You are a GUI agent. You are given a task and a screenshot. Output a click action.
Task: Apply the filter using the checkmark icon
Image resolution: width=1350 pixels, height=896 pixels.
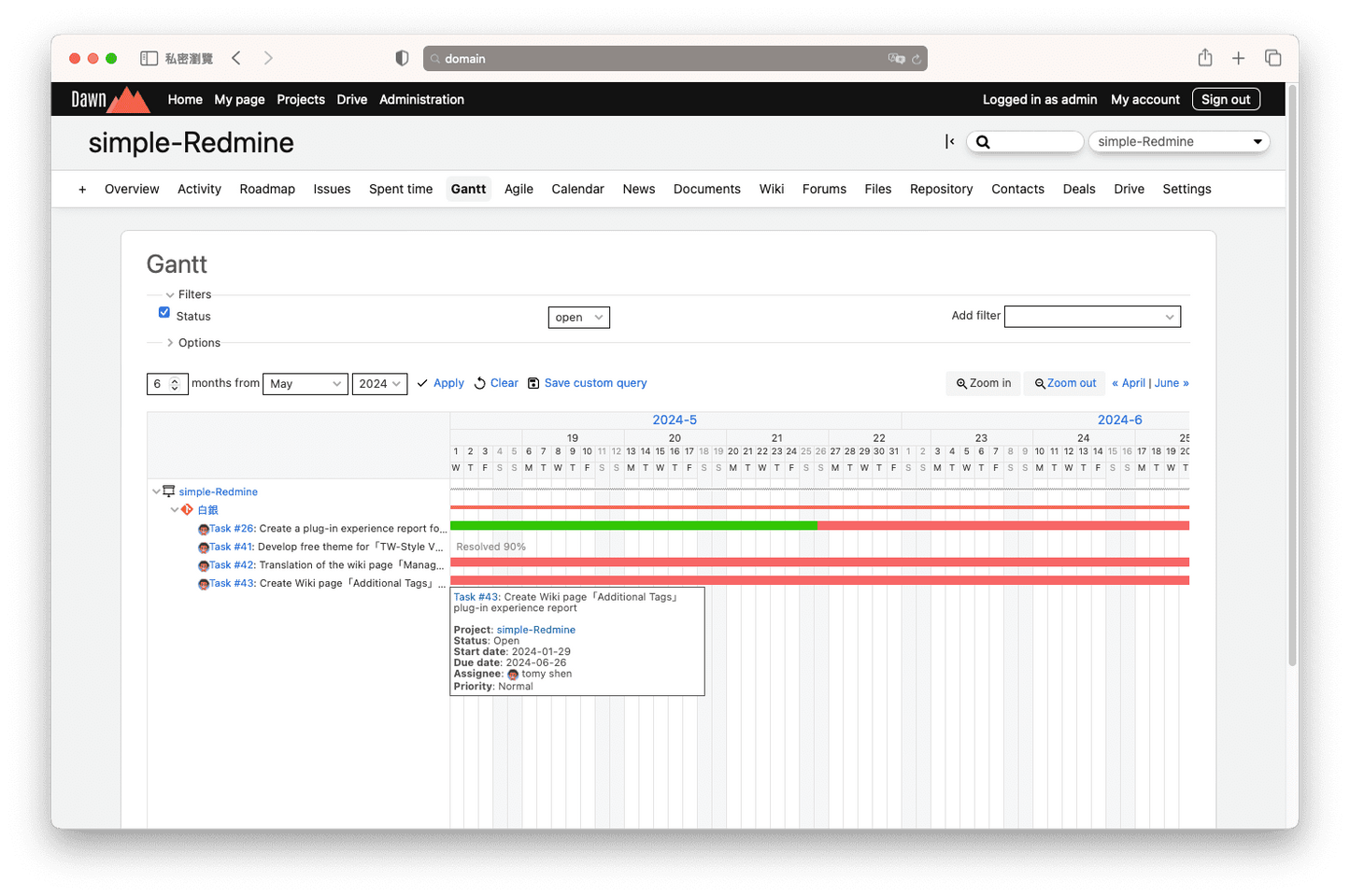click(422, 383)
